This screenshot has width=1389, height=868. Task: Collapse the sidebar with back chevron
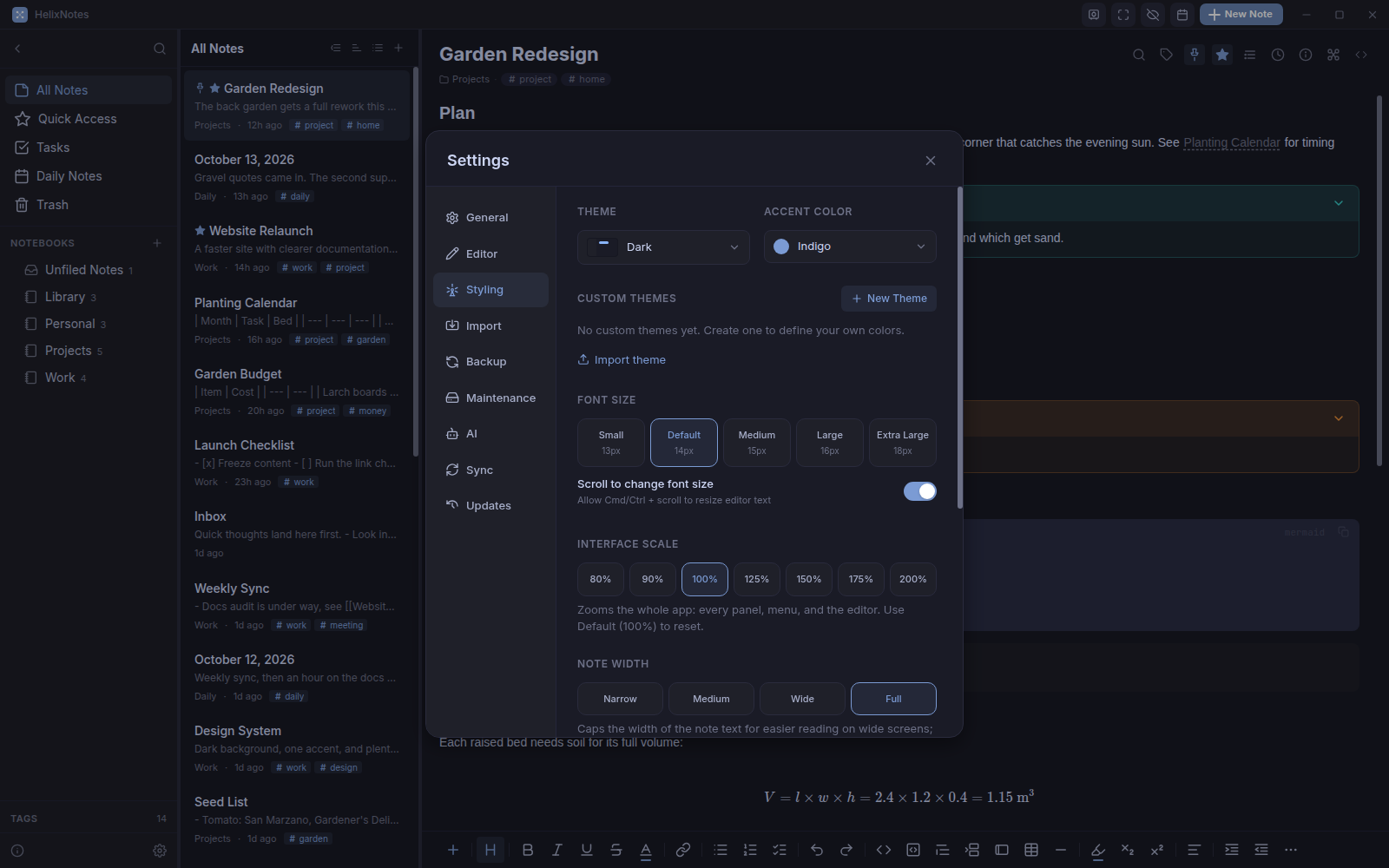(17, 49)
